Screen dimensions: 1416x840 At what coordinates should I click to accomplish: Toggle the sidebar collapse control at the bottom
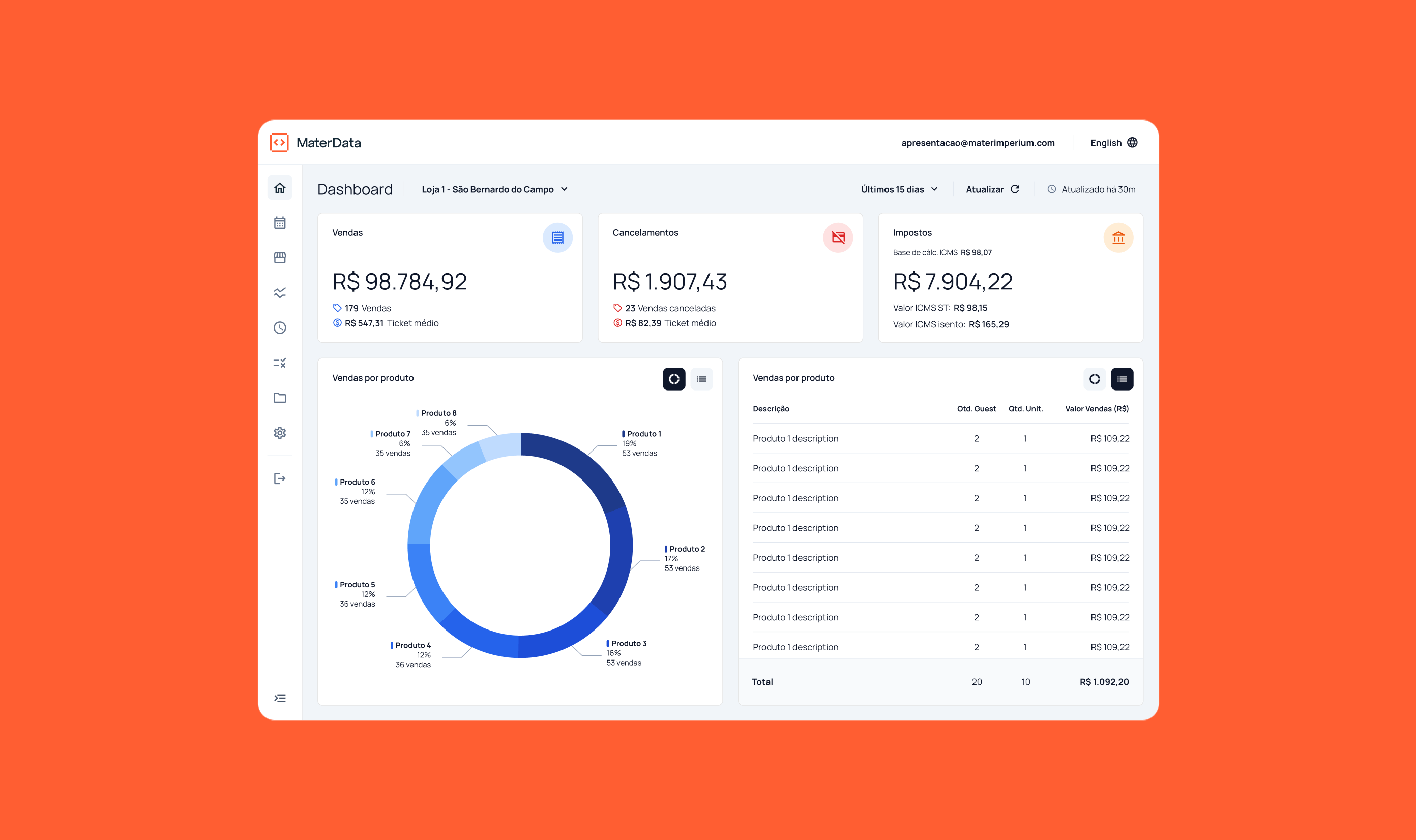pos(280,699)
